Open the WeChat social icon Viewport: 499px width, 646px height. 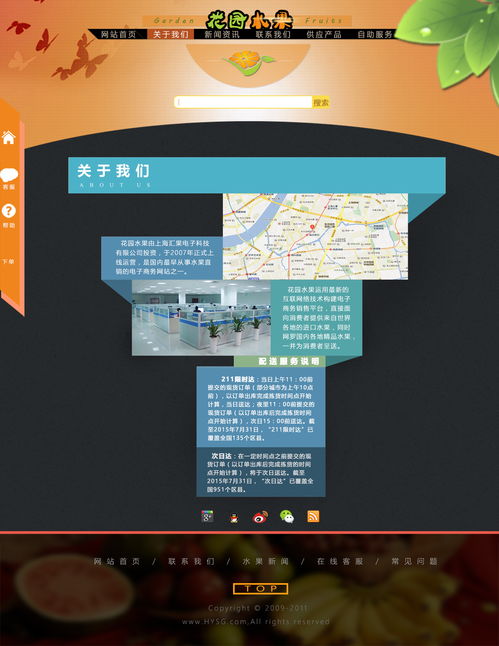pos(287,516)
